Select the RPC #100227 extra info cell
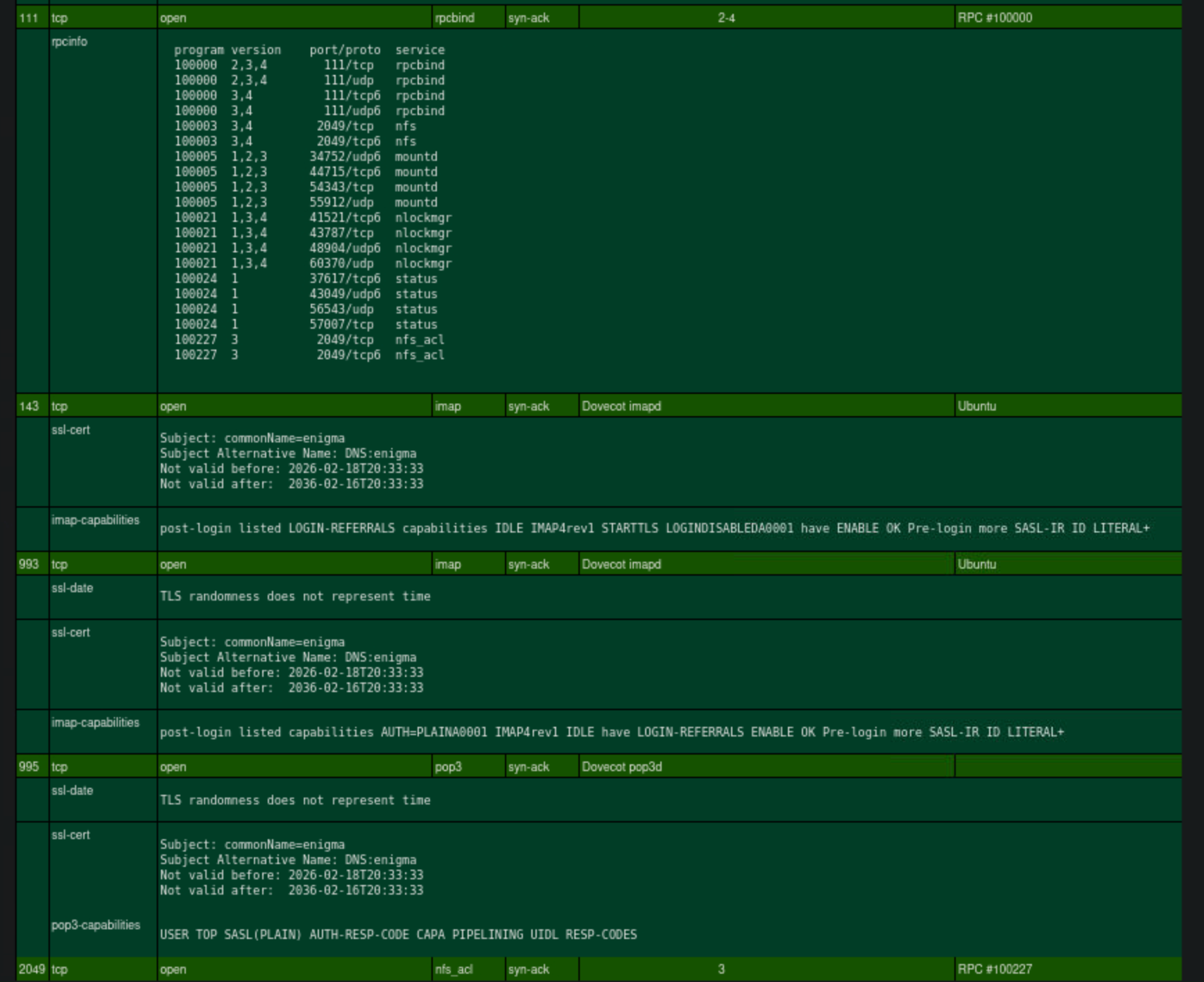 pyautogui.click(x=1067, y=969)
